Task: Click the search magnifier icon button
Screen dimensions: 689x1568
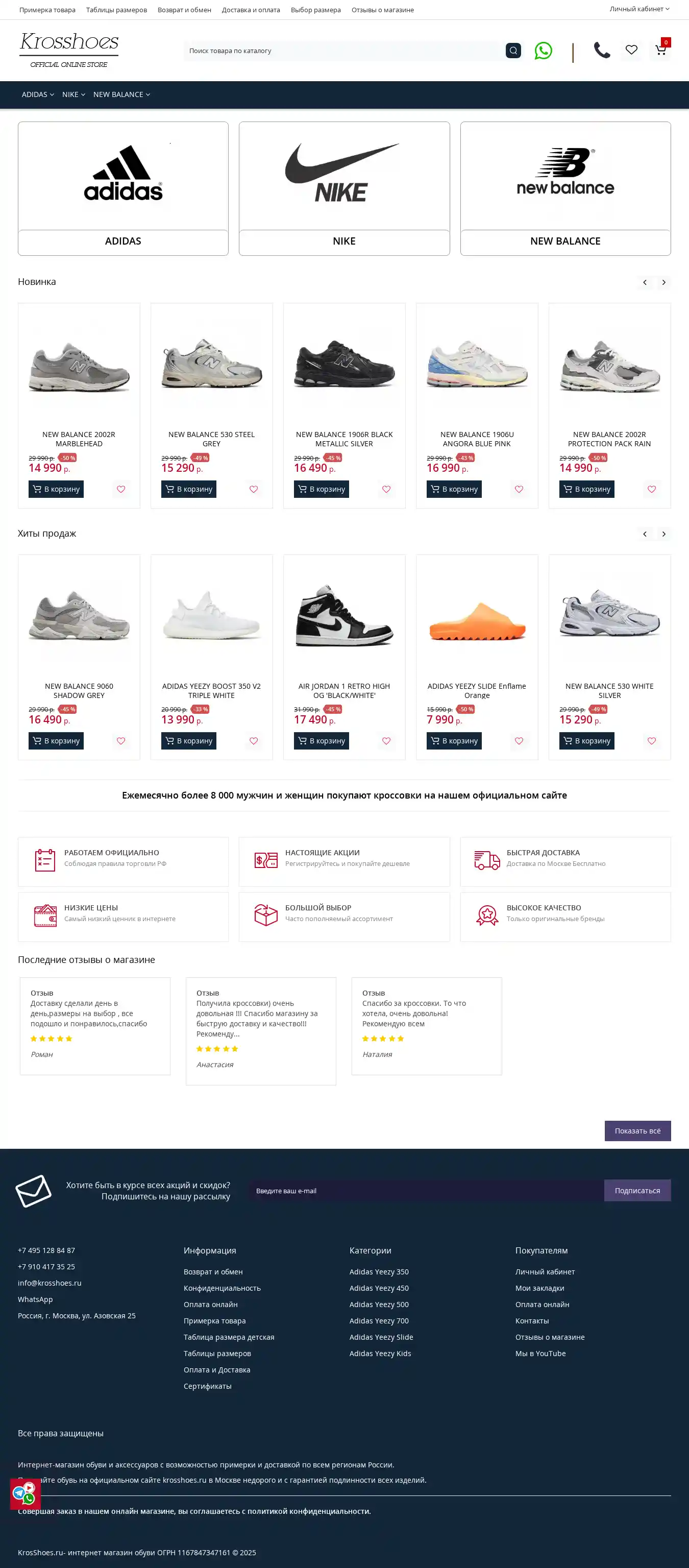Action: (513, 51)
